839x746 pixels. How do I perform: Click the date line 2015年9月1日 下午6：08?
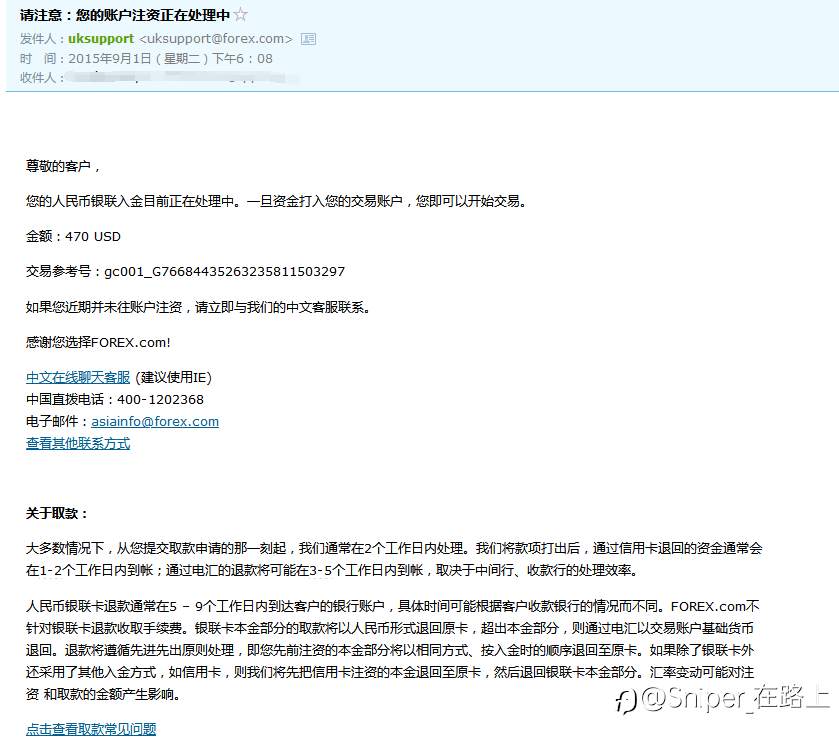click(170, 58)
